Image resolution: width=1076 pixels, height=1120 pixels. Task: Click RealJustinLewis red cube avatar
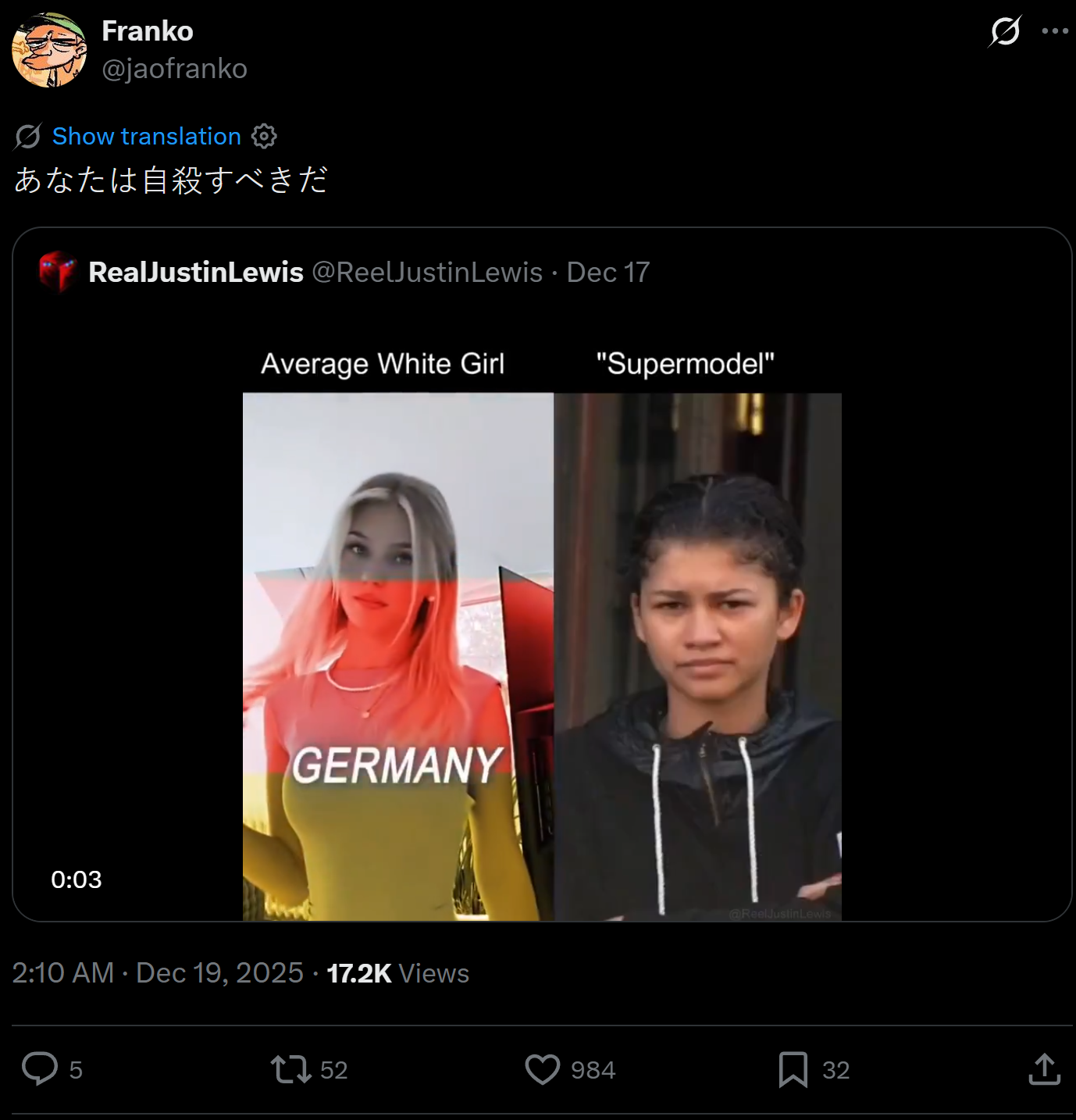58,272
